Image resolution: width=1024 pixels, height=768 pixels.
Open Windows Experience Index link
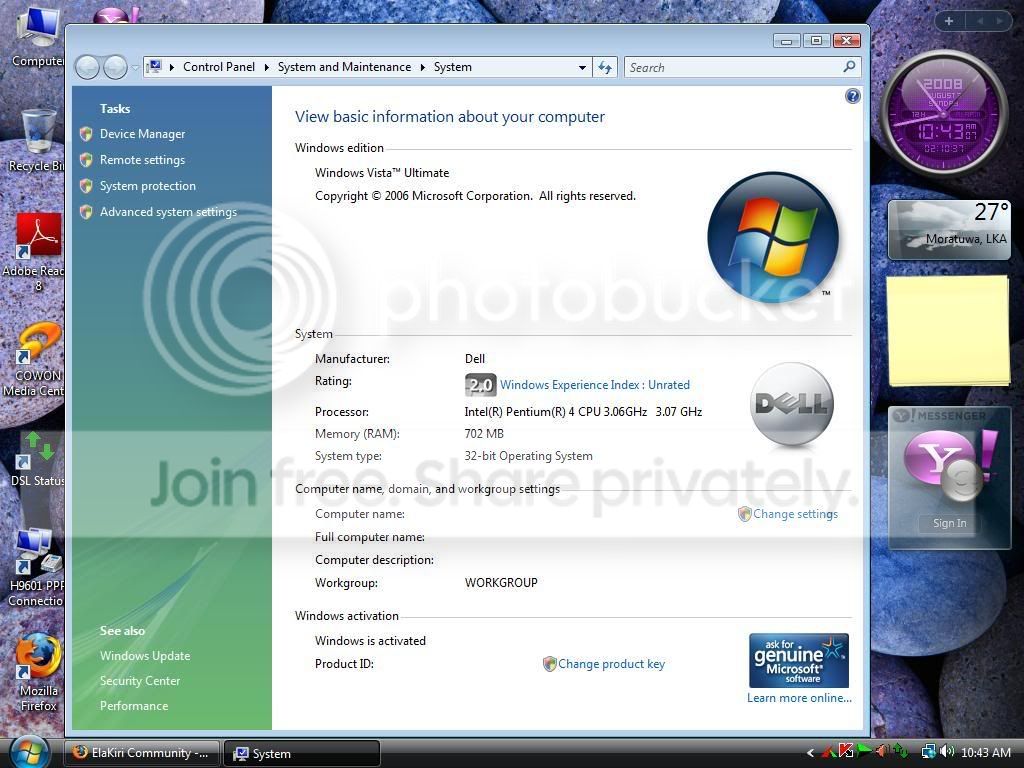click(x=594, y=385)
